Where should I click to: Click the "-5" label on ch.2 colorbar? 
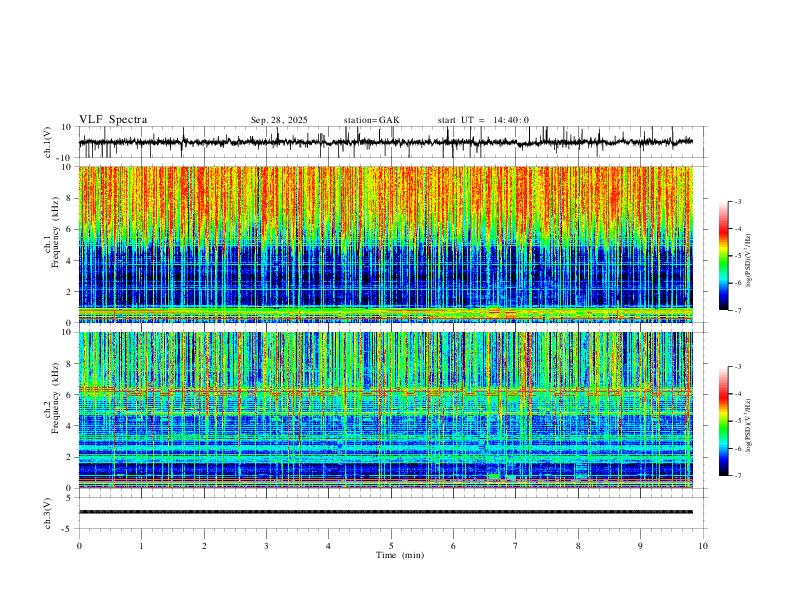(x=737, y=421)
